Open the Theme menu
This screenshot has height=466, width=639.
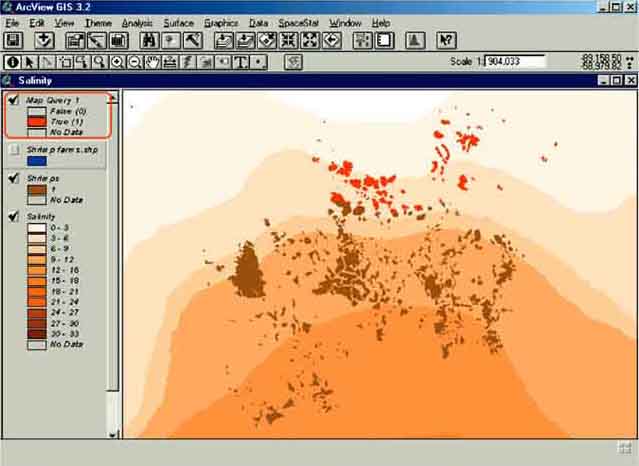tap(98, 22)
